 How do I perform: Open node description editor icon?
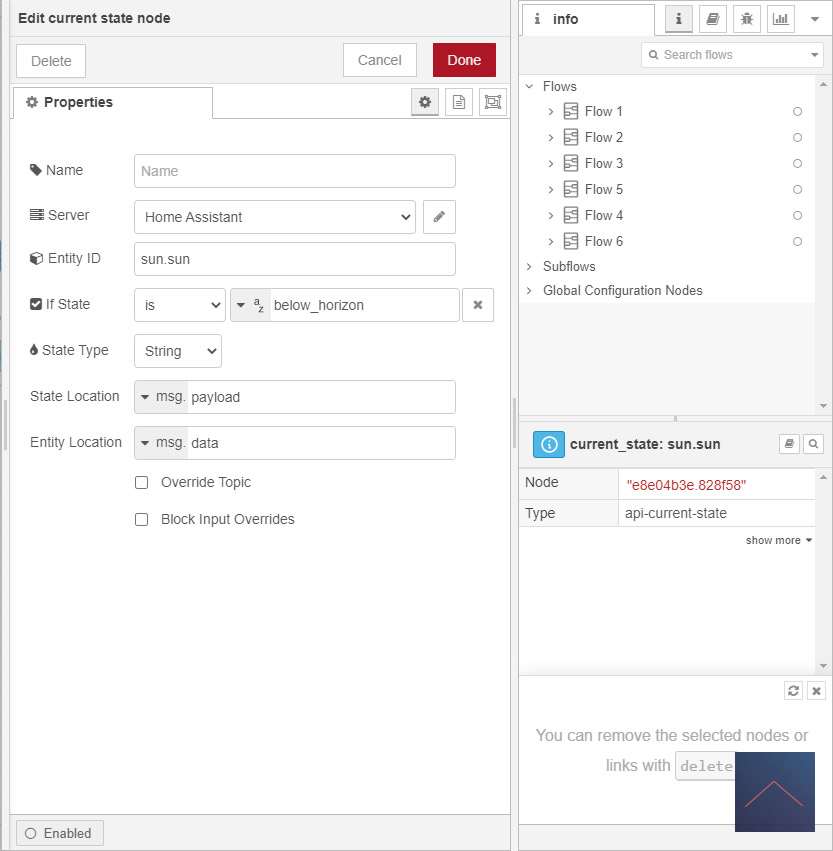pyautogui.click(x=459, y=102)
